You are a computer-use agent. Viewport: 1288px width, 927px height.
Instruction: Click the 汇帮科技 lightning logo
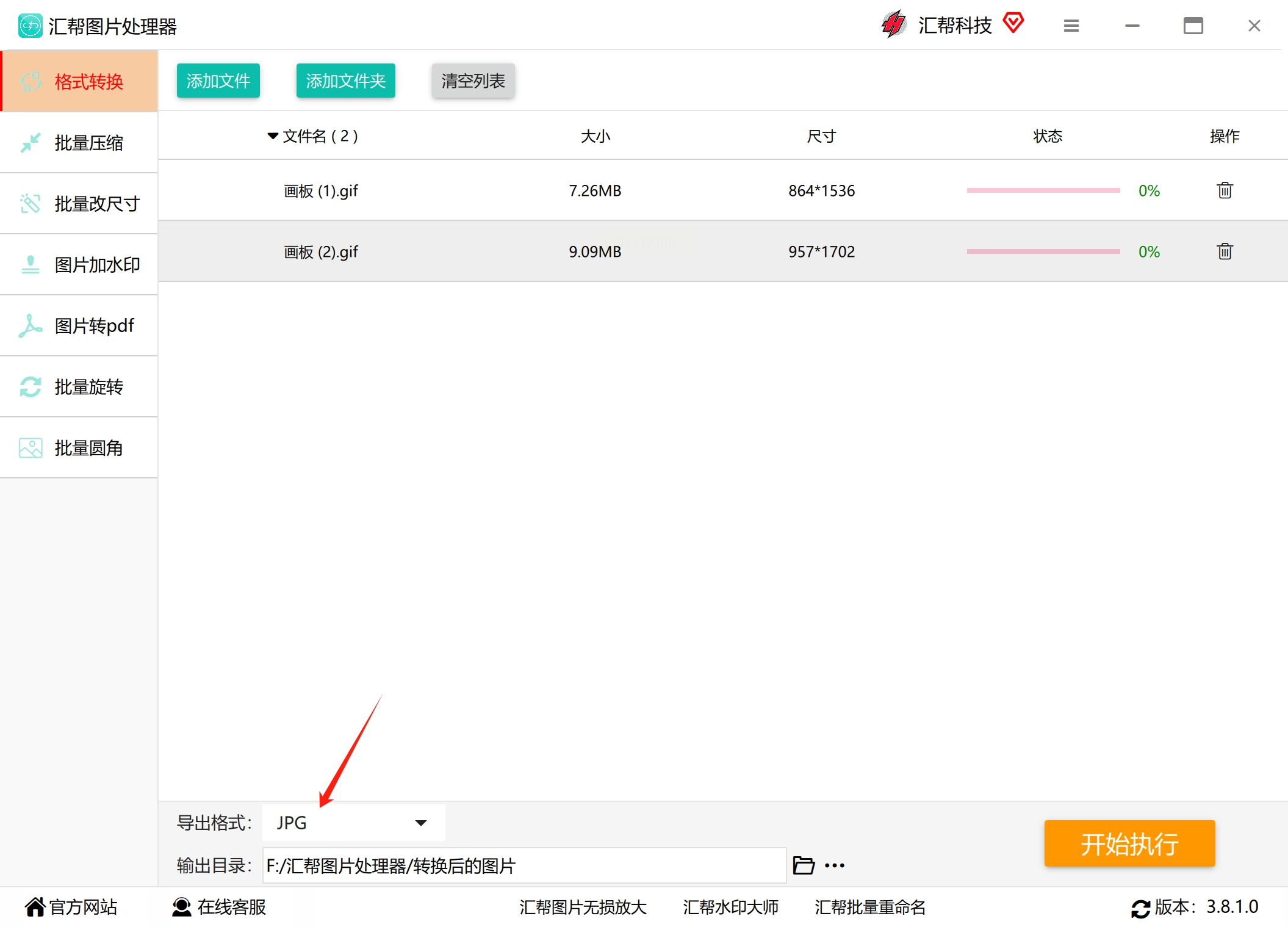pos(894,24)
